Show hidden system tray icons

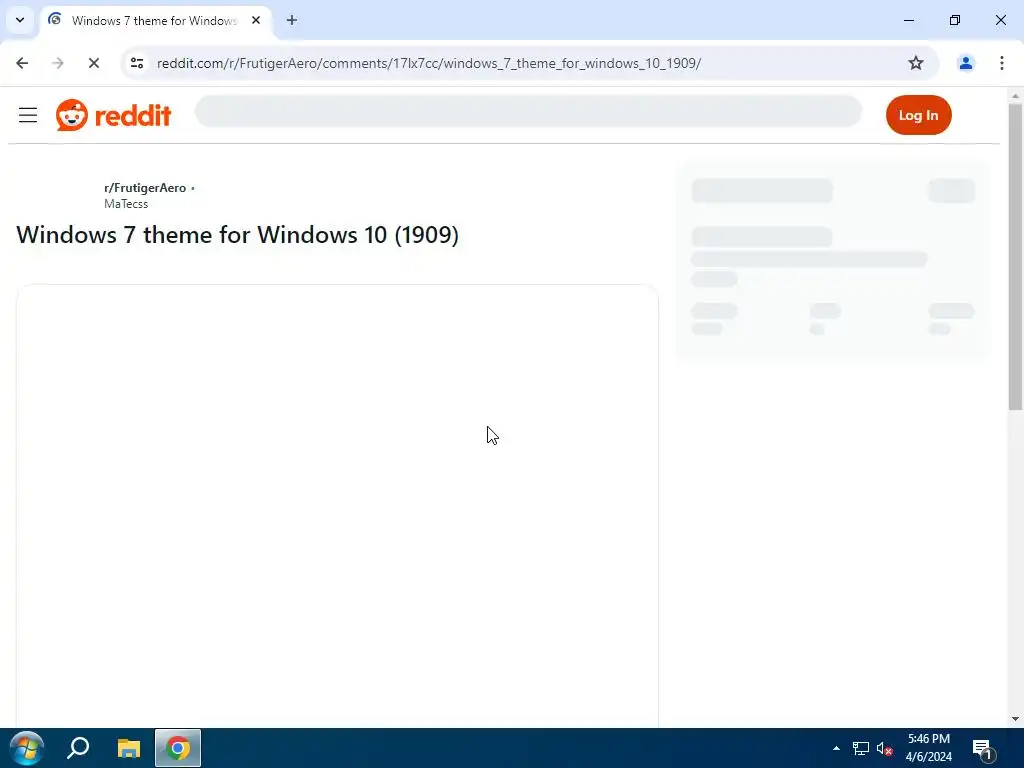(836, 748)
